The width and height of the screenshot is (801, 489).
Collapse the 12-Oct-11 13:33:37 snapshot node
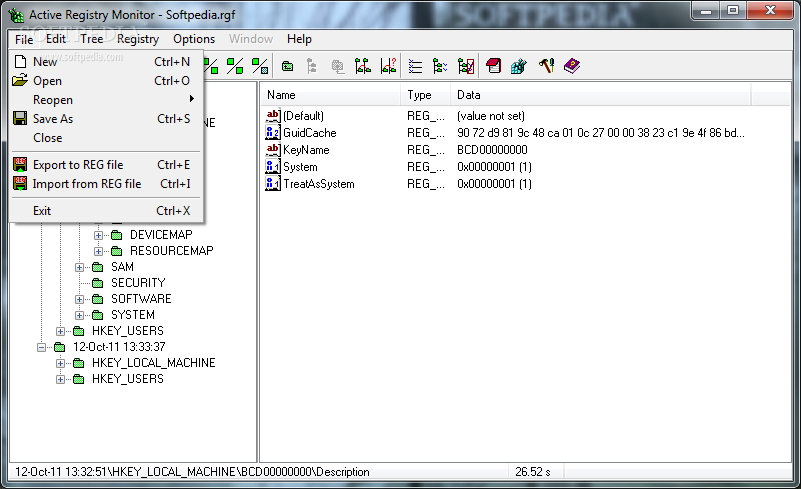41,347
